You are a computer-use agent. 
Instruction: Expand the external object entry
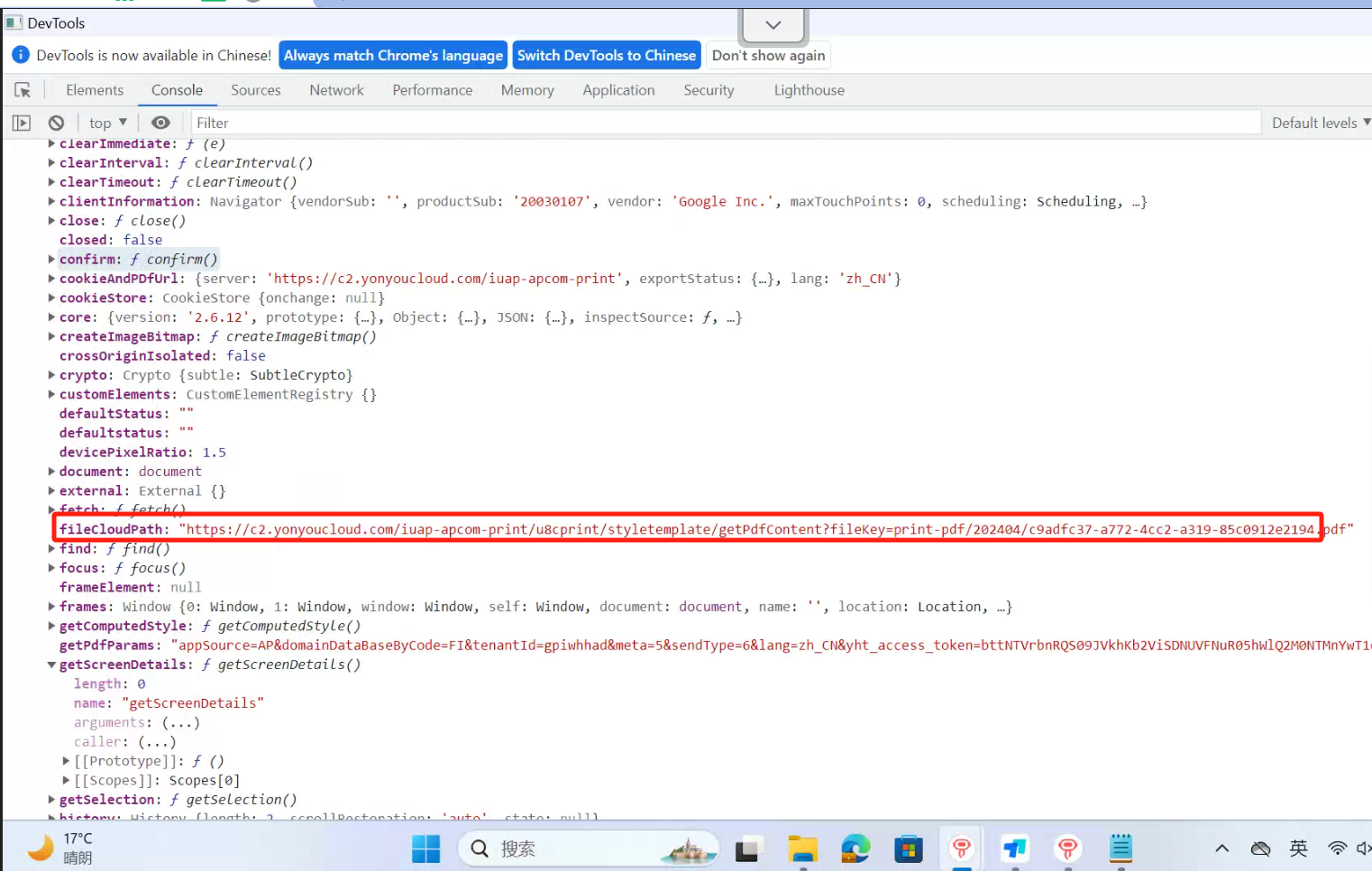pyautogui.click(x=51, y=491)
